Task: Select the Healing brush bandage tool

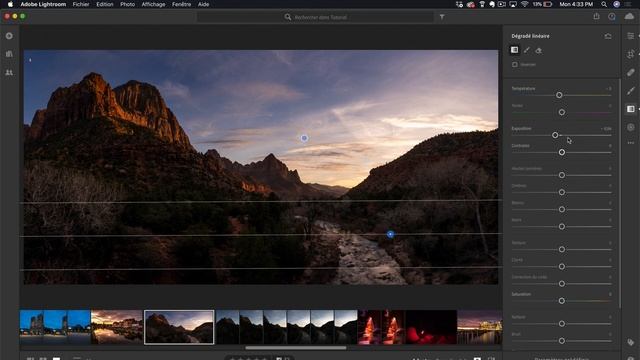Action: click(x=631, y=73)
